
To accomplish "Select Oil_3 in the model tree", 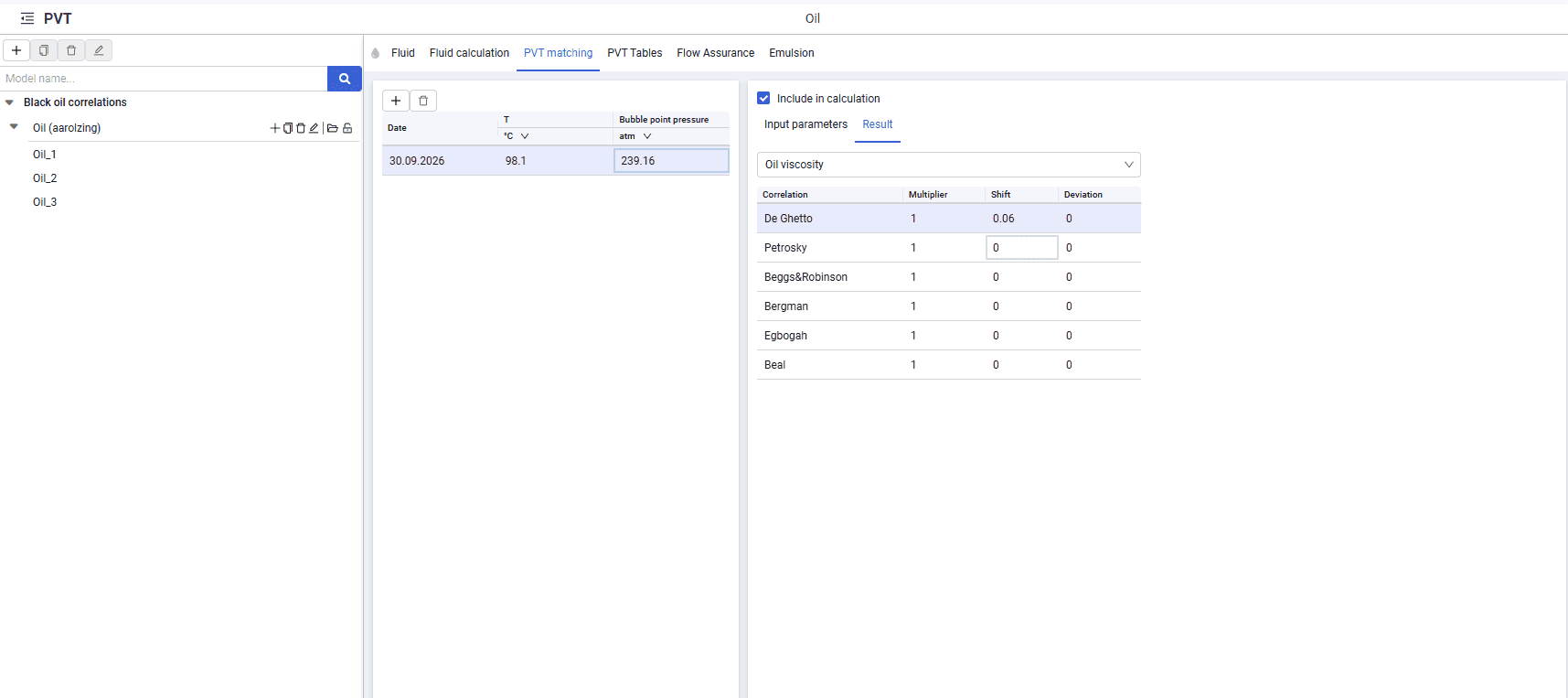I will [x=45, y=202].
